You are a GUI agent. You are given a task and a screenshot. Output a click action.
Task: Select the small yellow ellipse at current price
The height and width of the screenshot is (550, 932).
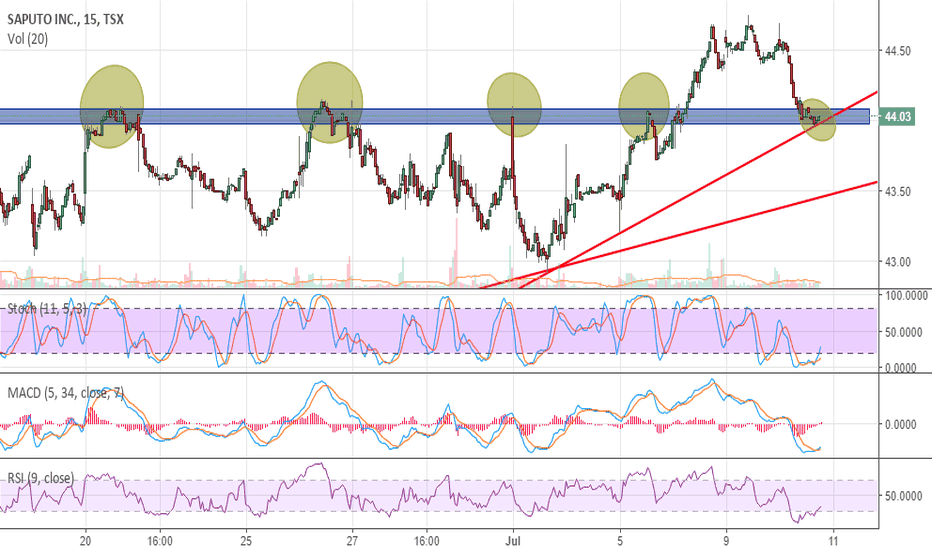pyautogui.click(x=817, y=120)
